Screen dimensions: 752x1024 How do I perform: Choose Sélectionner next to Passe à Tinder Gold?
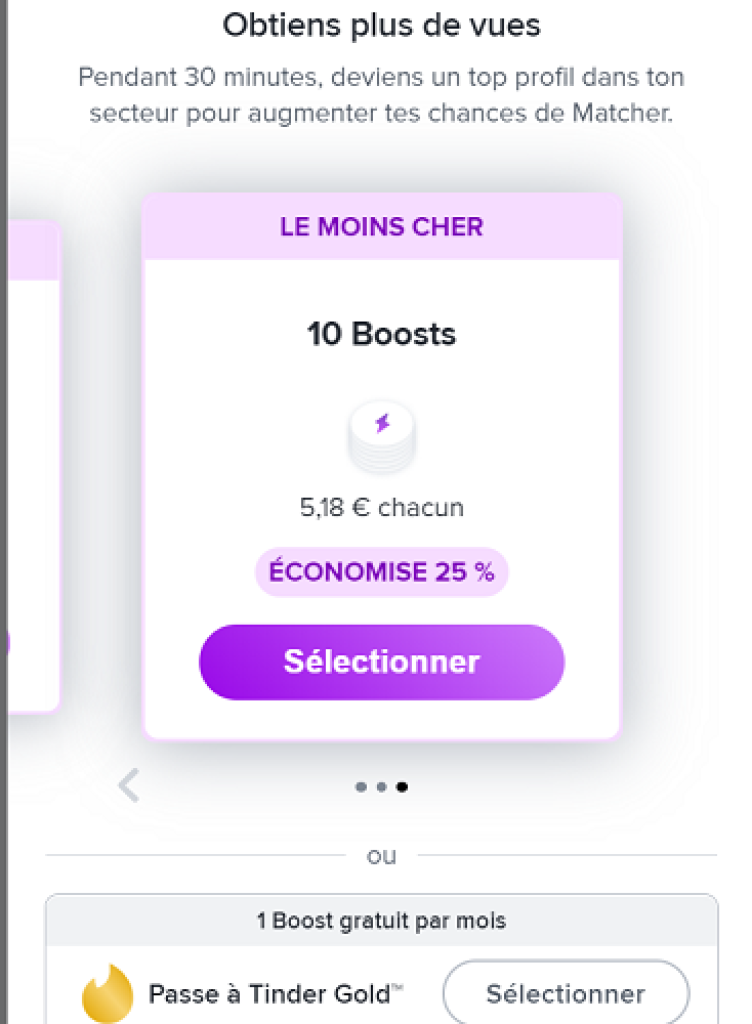(x=566, y=993)
